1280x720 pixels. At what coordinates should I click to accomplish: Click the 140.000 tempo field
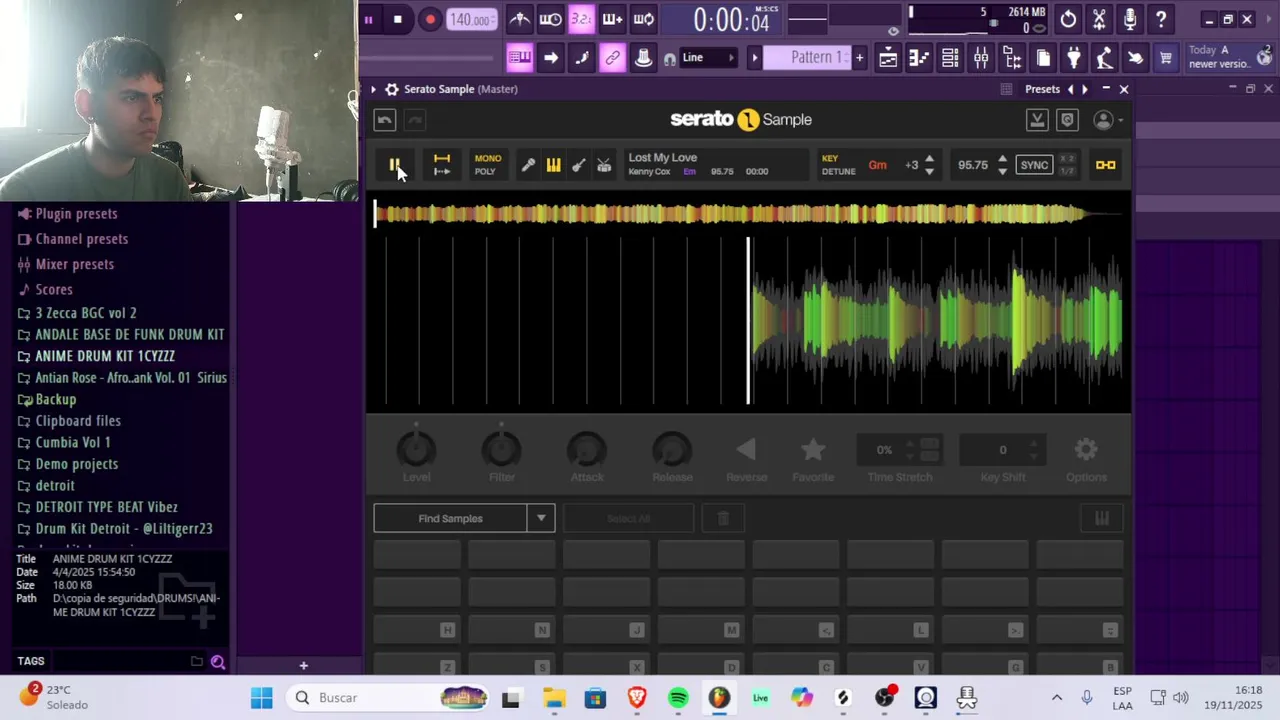[x=470, y=19]
